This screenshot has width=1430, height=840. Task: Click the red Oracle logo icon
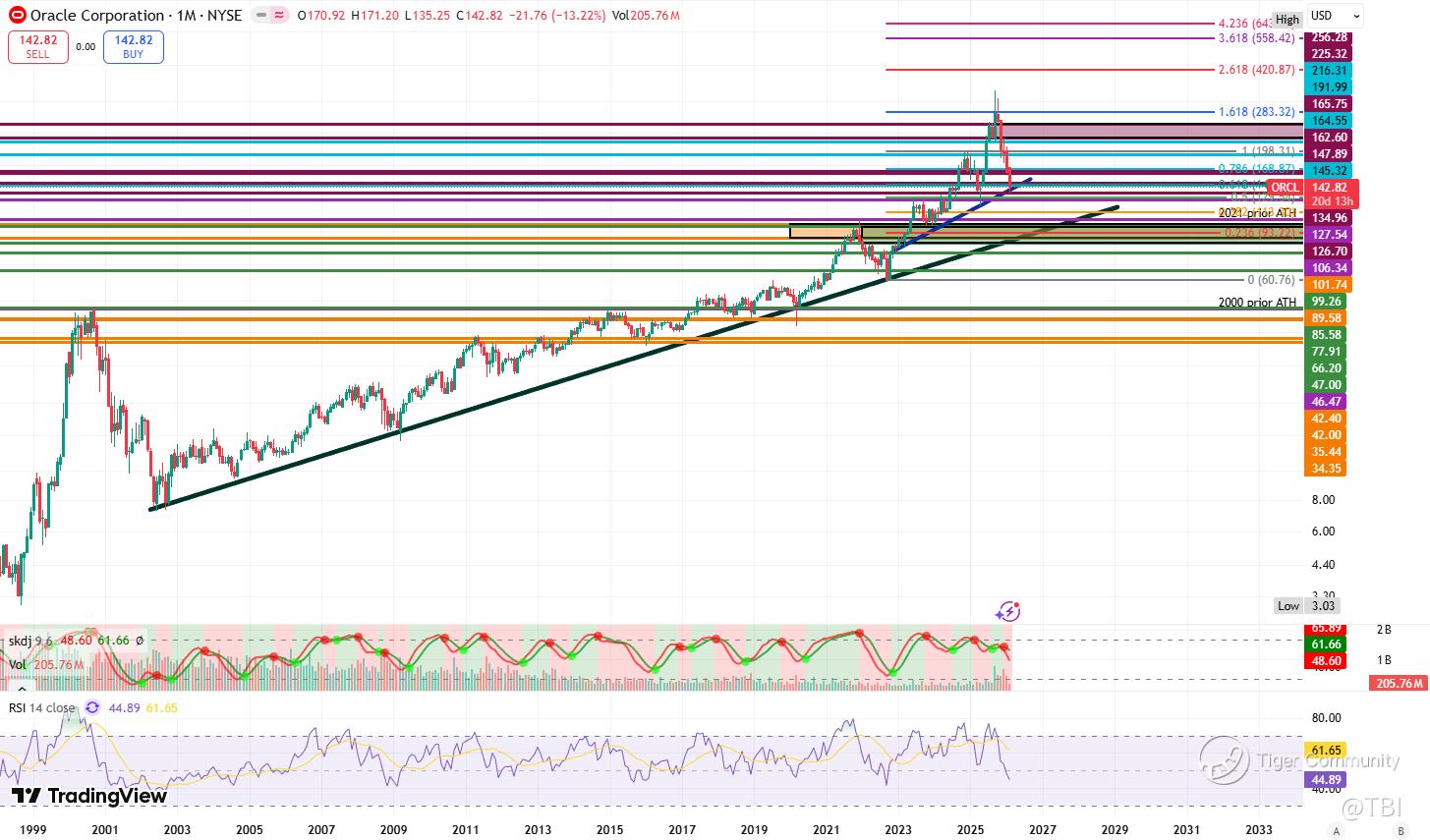[x=17, y=16]
